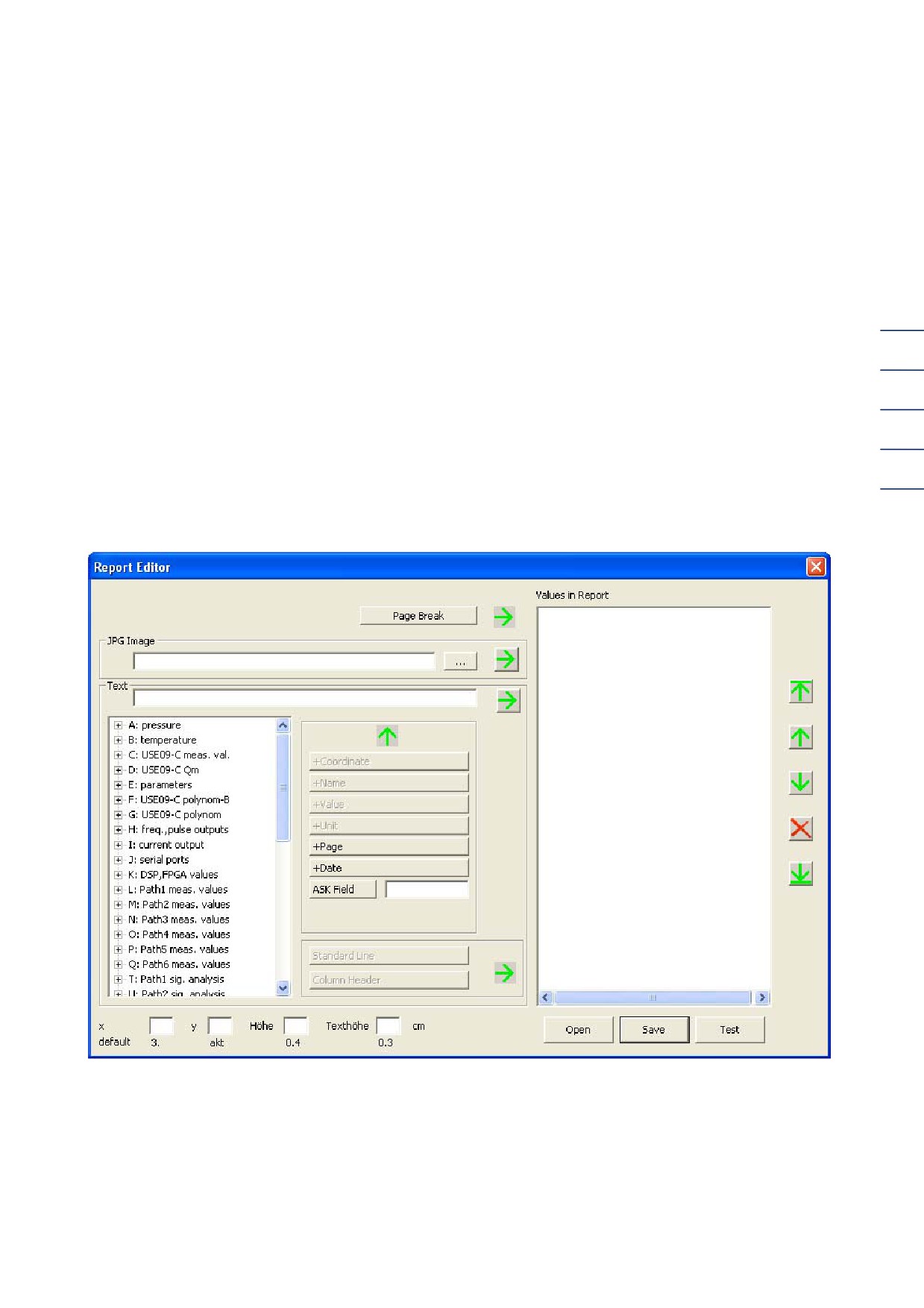The image size is (924, 1308).
Task: Move report value to top
Action: (x=800, y=691)
